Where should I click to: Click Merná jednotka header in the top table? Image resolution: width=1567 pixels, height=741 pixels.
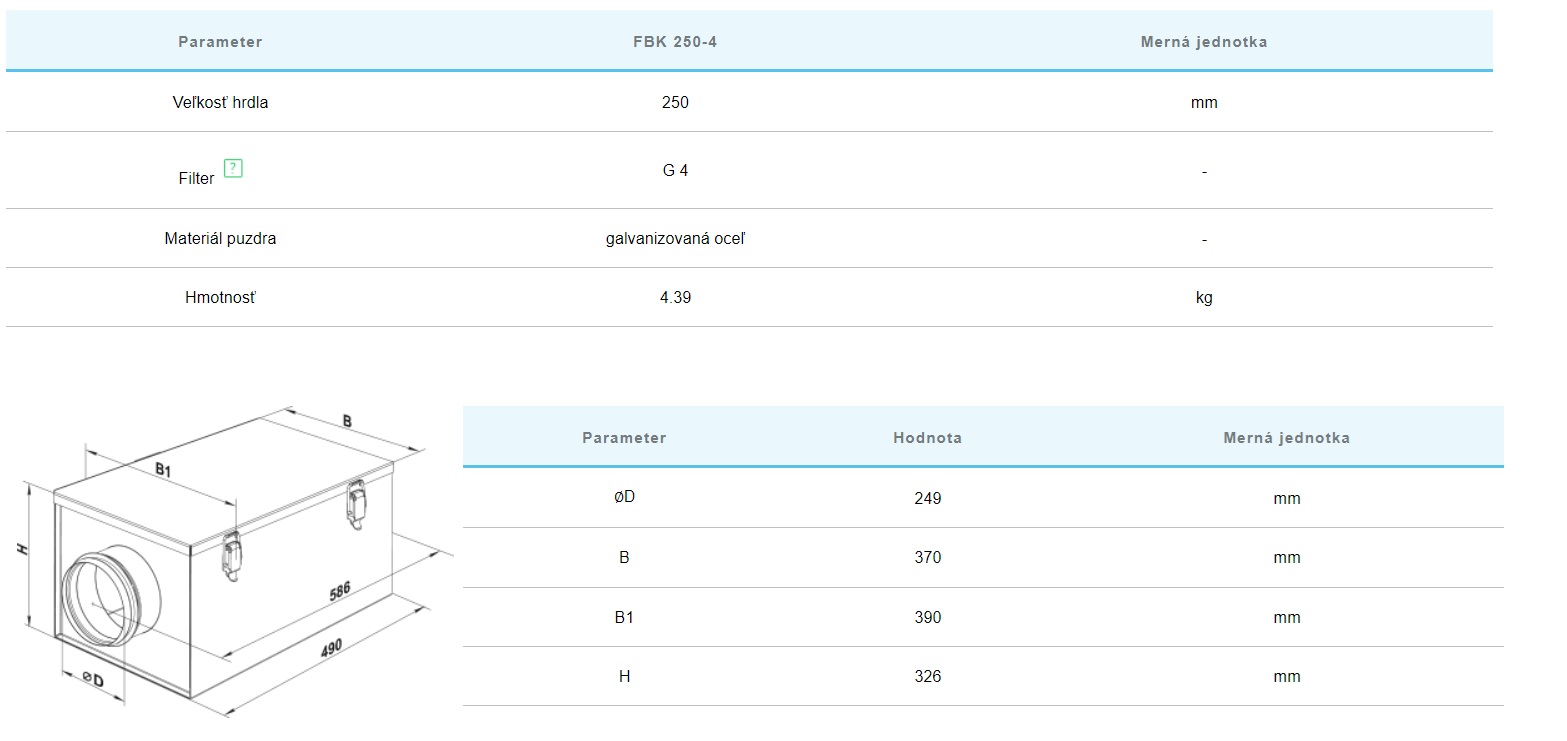(x=1204, y=42)
